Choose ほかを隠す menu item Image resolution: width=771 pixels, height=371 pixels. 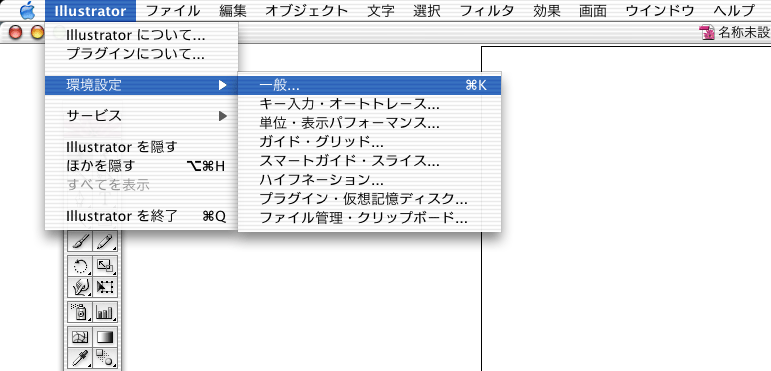(x=142, y=166)
